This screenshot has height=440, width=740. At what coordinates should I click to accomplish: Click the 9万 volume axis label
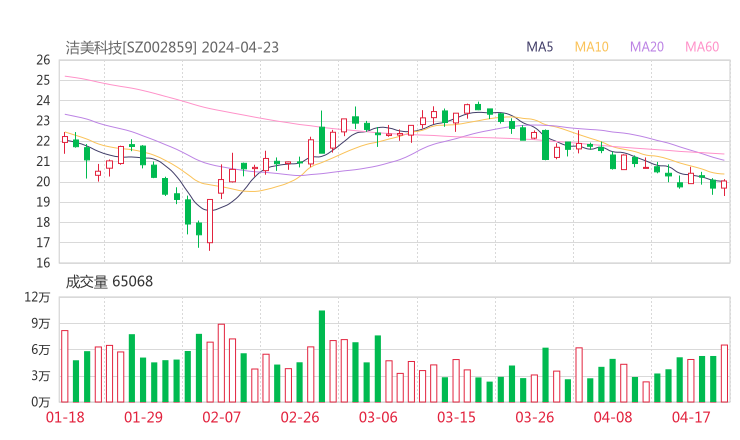tap(41, 323)
